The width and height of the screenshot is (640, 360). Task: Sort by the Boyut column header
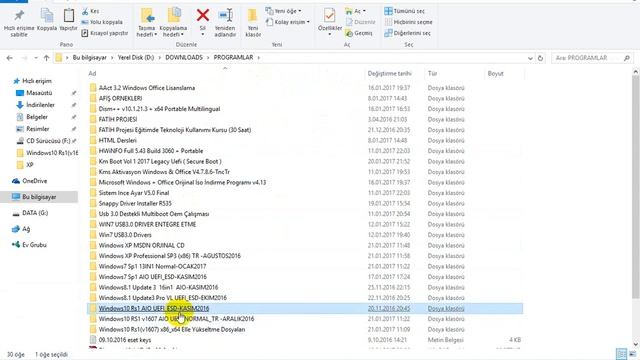pos(496,73)
